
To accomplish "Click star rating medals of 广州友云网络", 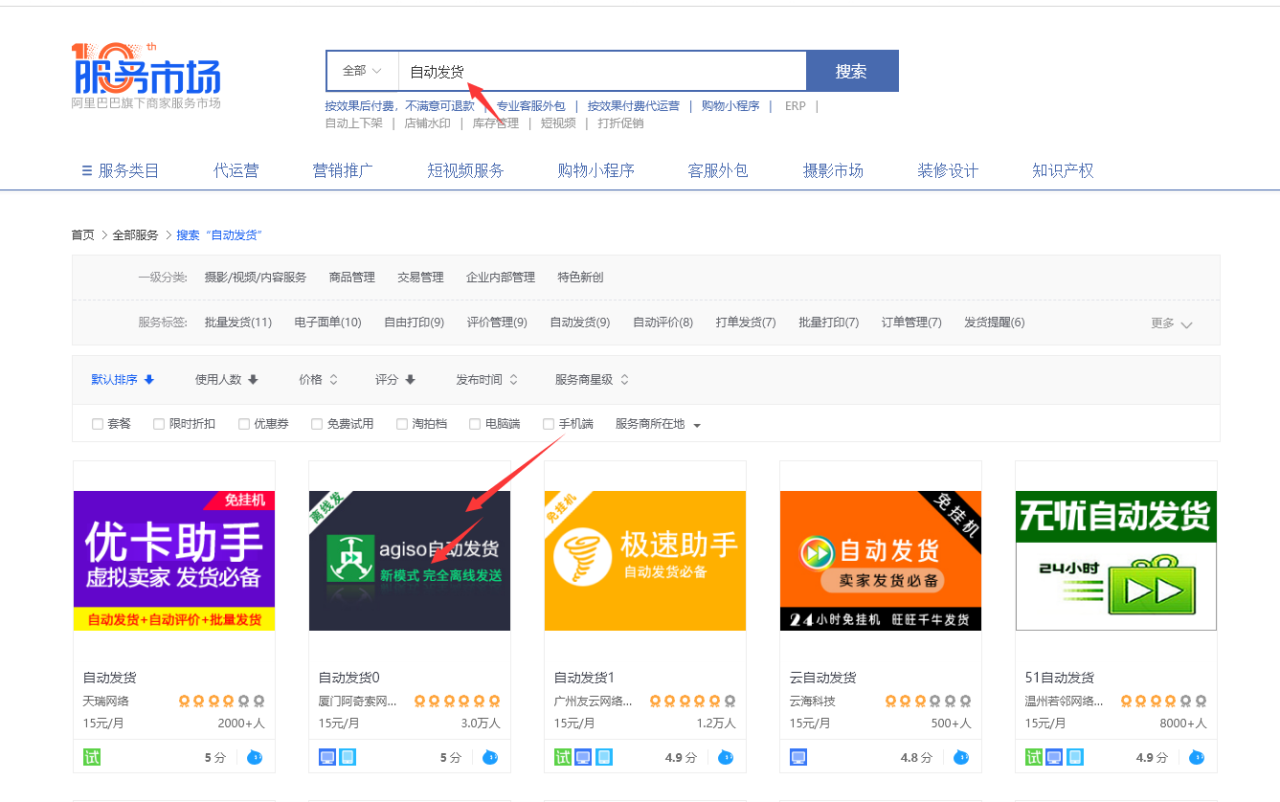I will [693, 701].
